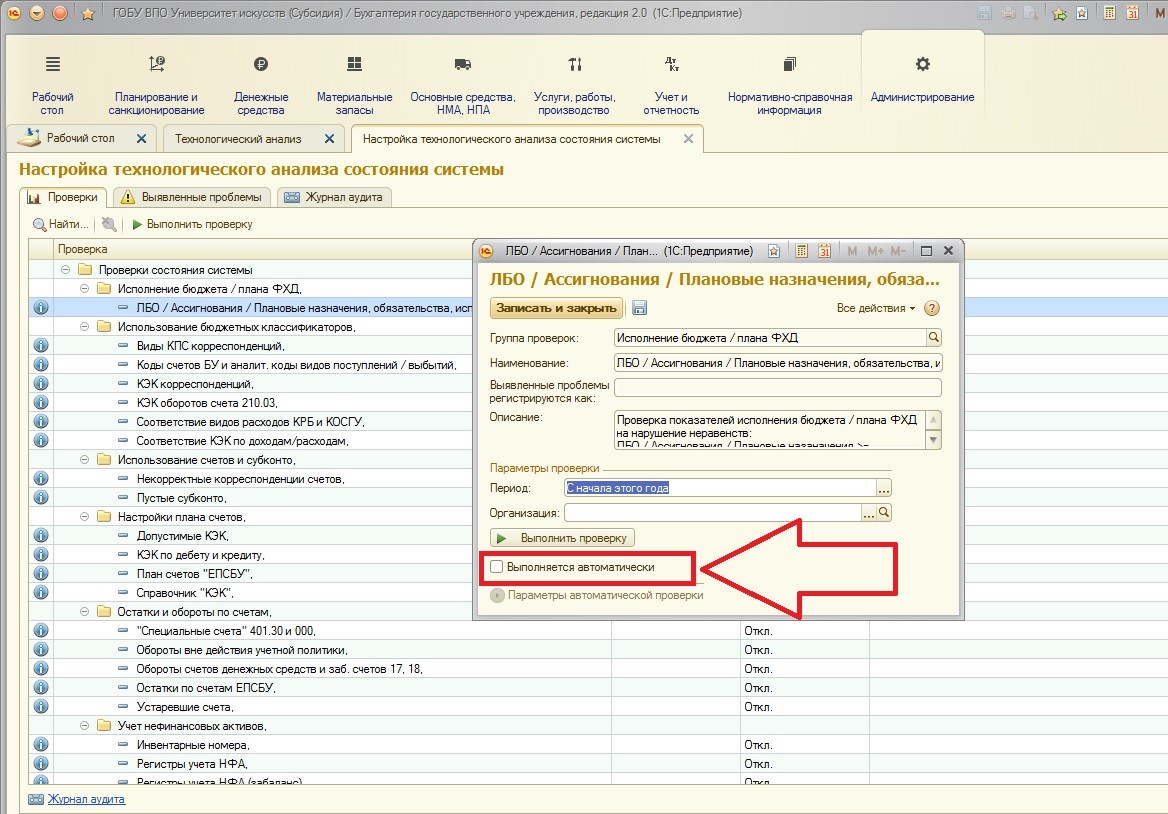
Task: Collapse the Проверки состояния системы folder
Action: click(65, 270)
